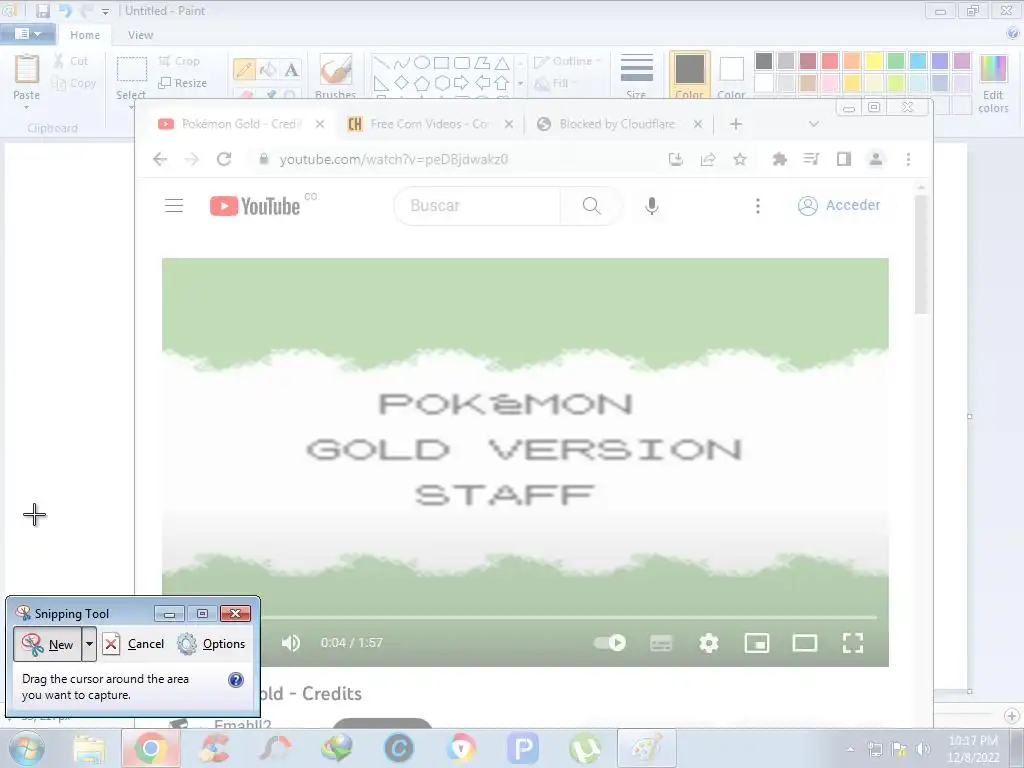This screenshot has width=1024, height=768.
Task: Toggle theater mode on the video
Action: [805, 643]
